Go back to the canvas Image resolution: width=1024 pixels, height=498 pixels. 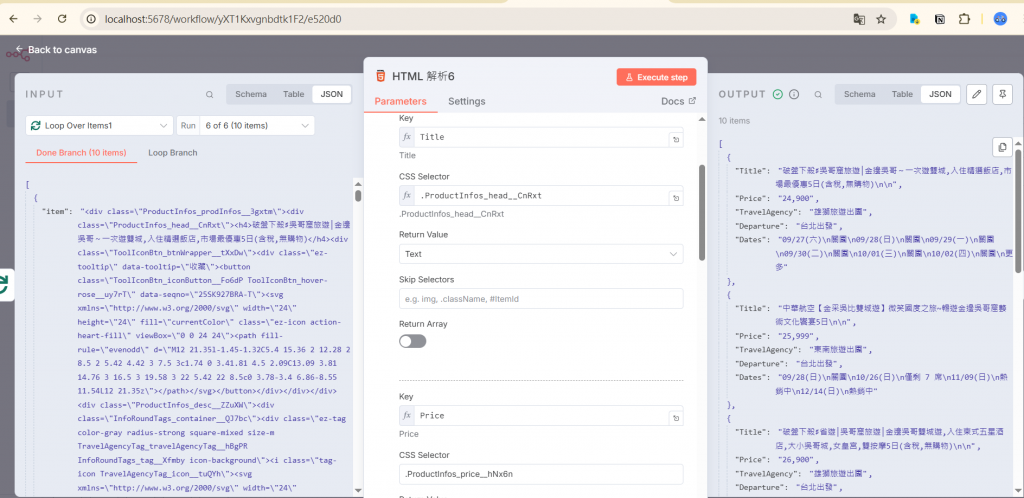coord(56,50)
